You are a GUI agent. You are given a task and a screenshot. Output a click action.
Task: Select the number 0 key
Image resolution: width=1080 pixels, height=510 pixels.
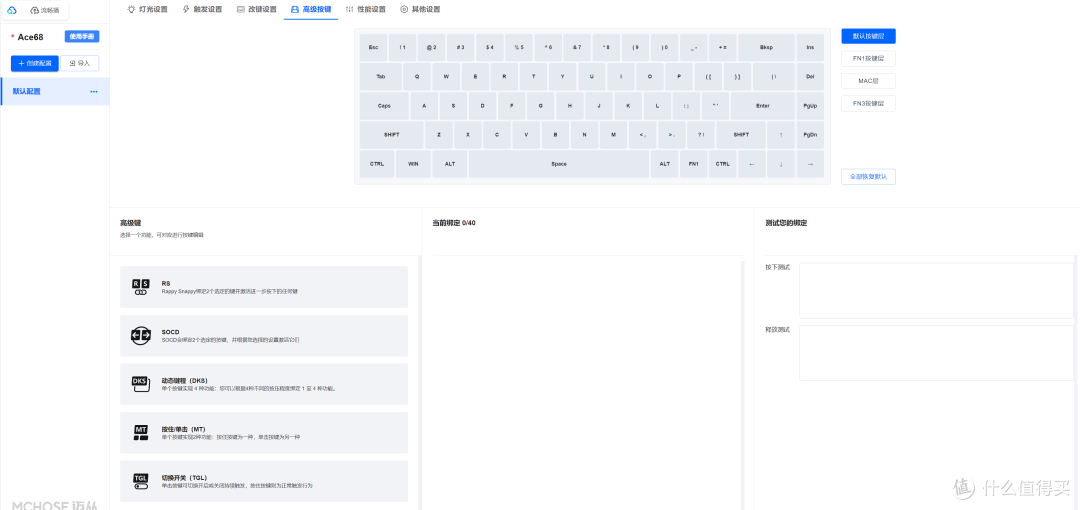(665, 48)
